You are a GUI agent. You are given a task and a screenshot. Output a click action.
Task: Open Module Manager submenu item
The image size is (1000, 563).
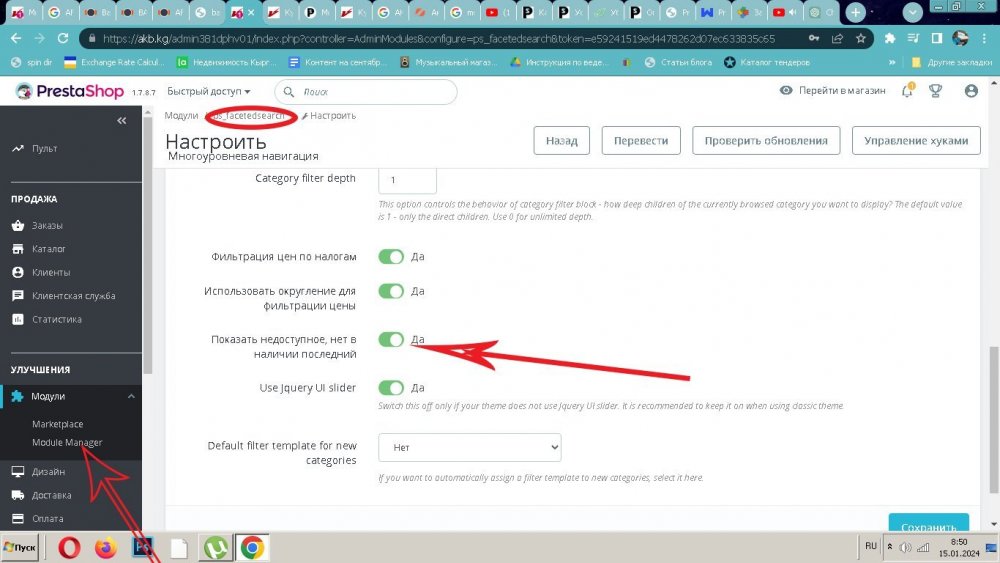pos(67,442)
